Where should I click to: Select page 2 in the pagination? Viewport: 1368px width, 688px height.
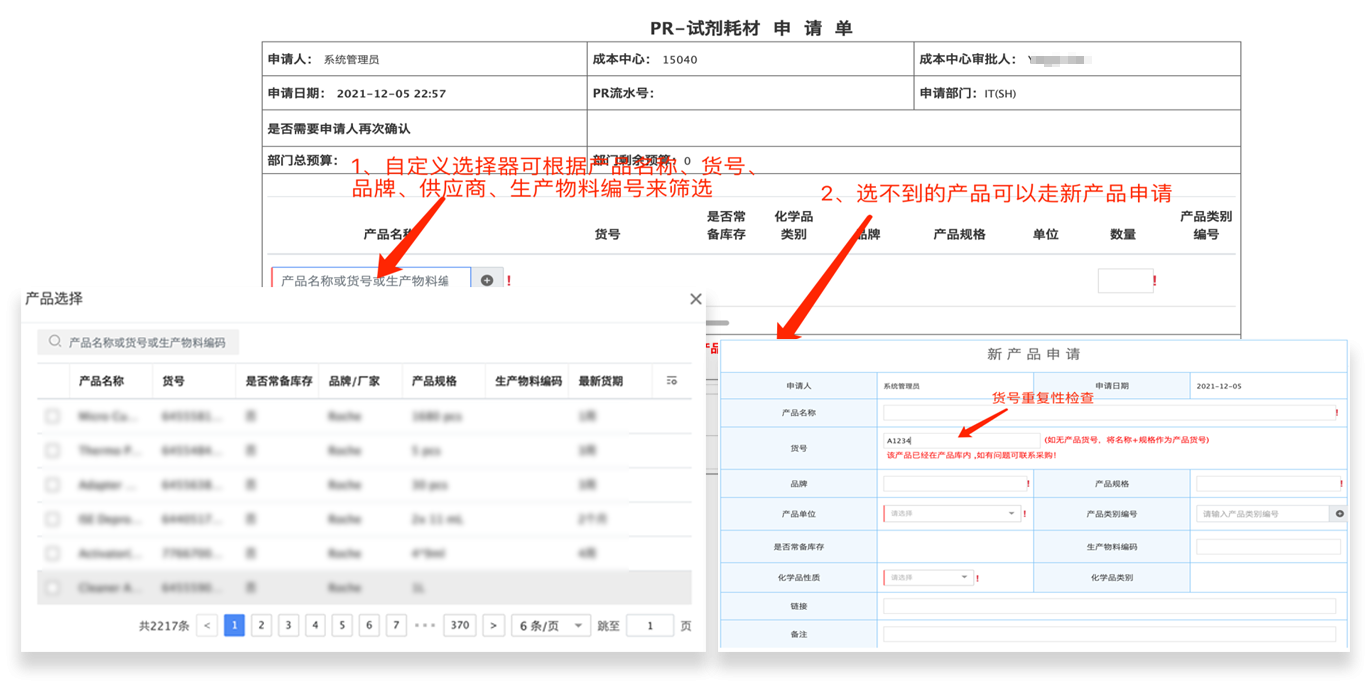(261, 626)
